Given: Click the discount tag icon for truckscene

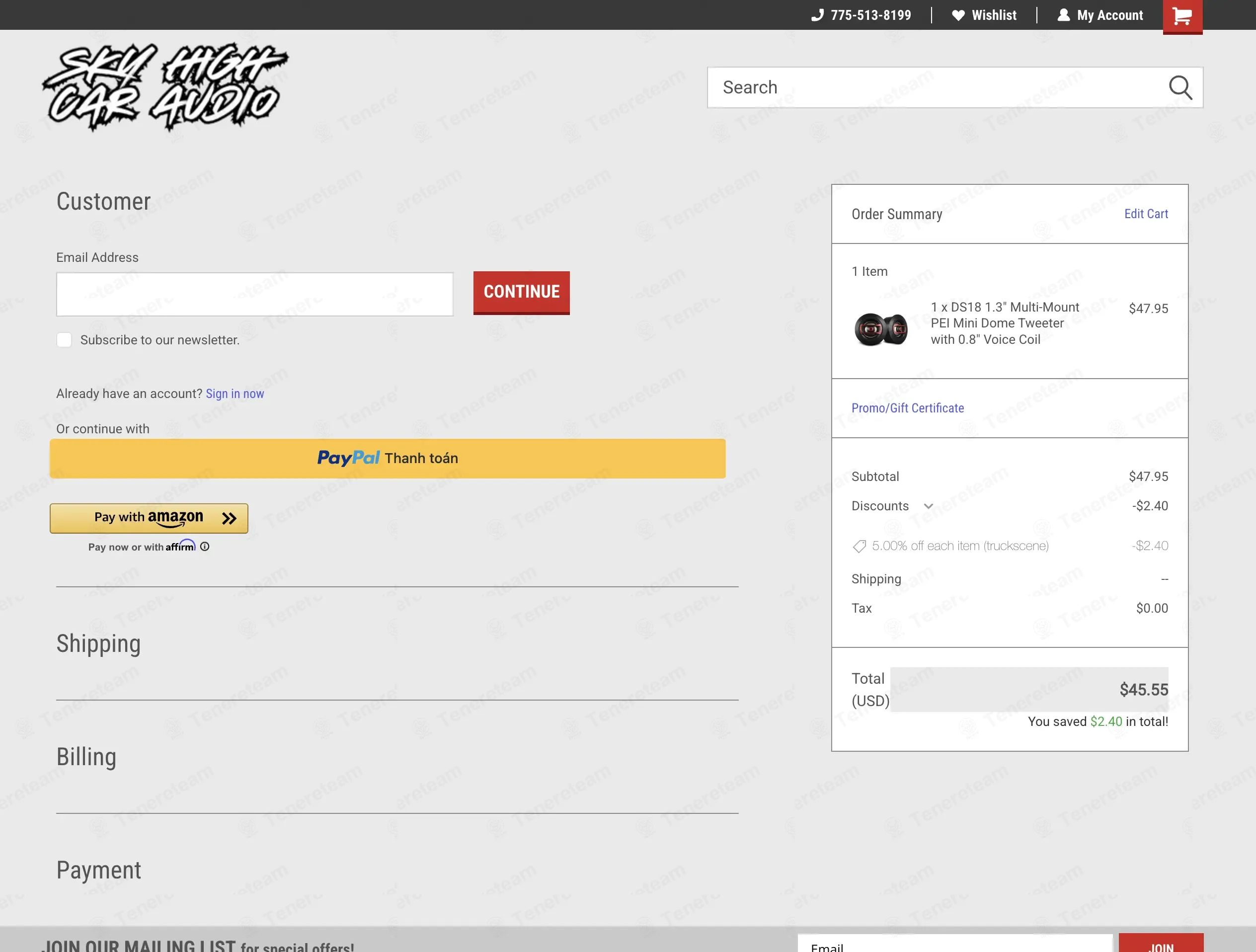Looking at the screenshot, I should pos(859,546).
